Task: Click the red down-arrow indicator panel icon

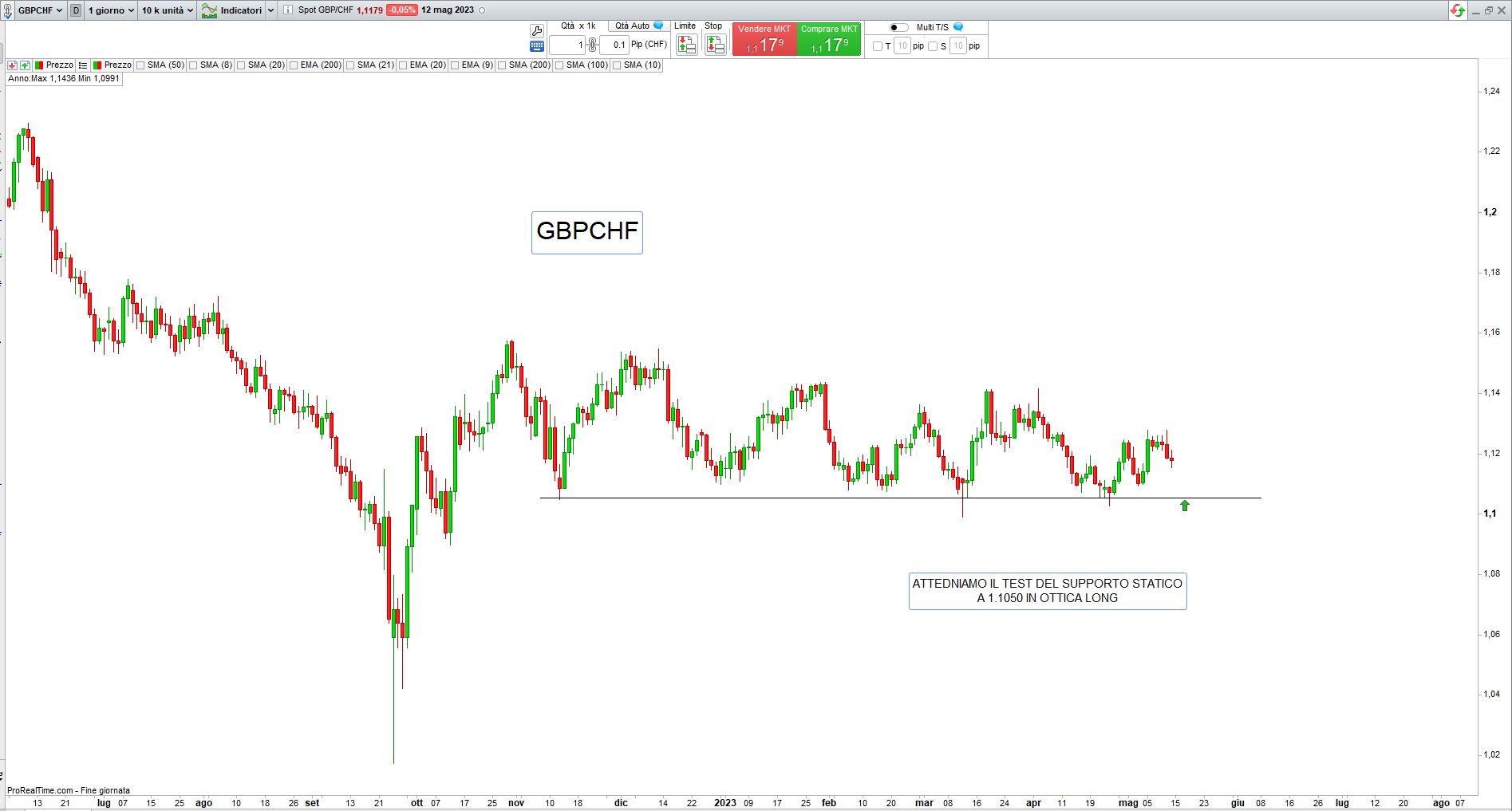Action: [x=13, y=65]
